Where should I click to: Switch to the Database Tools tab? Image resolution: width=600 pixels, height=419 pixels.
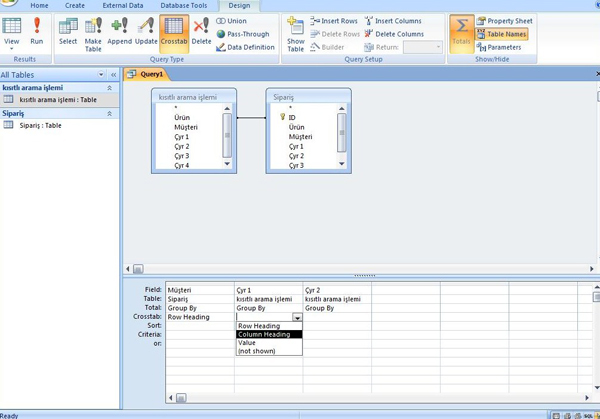point(184,6)
